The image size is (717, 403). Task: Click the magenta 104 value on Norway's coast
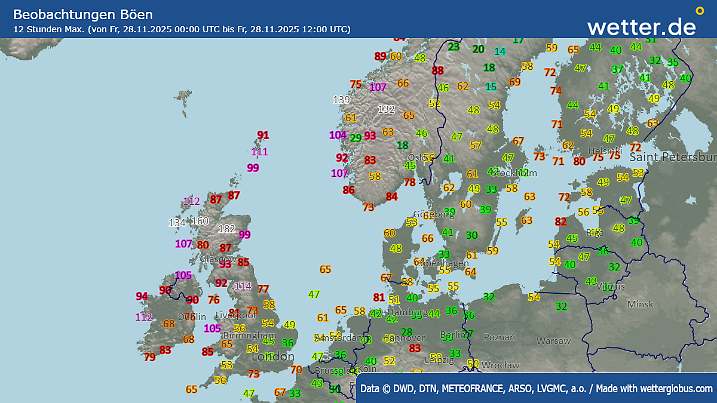click(x=337, y=134)
